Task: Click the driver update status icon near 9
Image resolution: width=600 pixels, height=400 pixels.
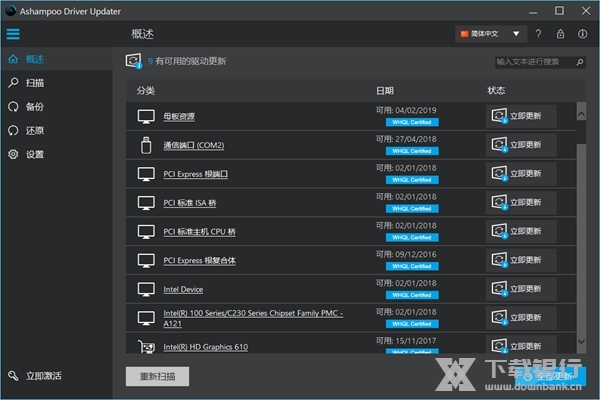Action: [x=134, y=61]
